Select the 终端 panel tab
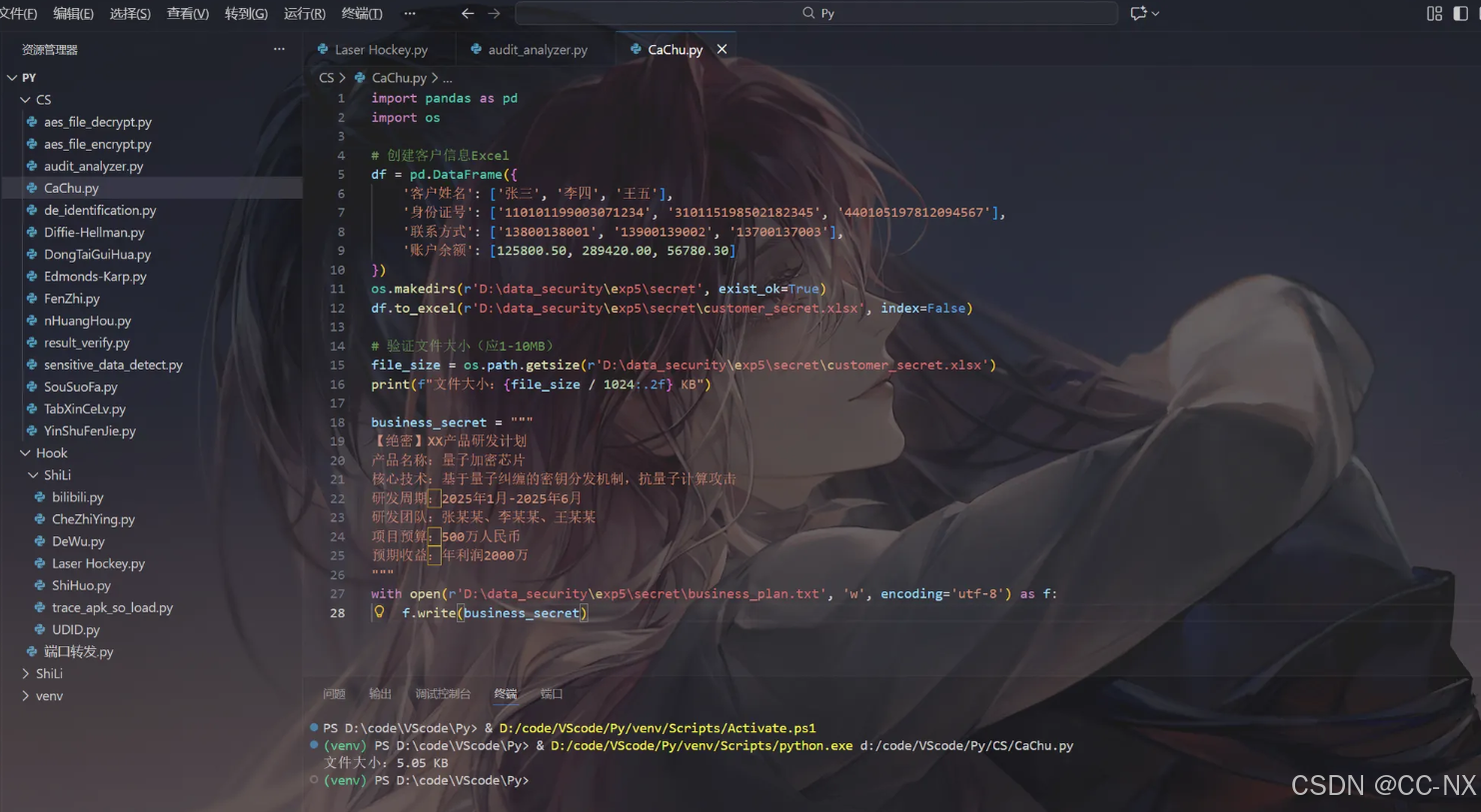Screen dimensions: 1481x812 click(506, 693)
